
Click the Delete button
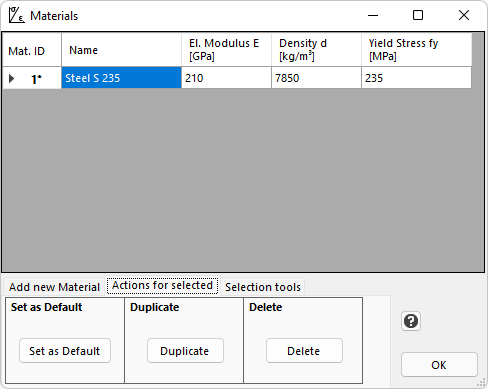(x=304, y=351)
